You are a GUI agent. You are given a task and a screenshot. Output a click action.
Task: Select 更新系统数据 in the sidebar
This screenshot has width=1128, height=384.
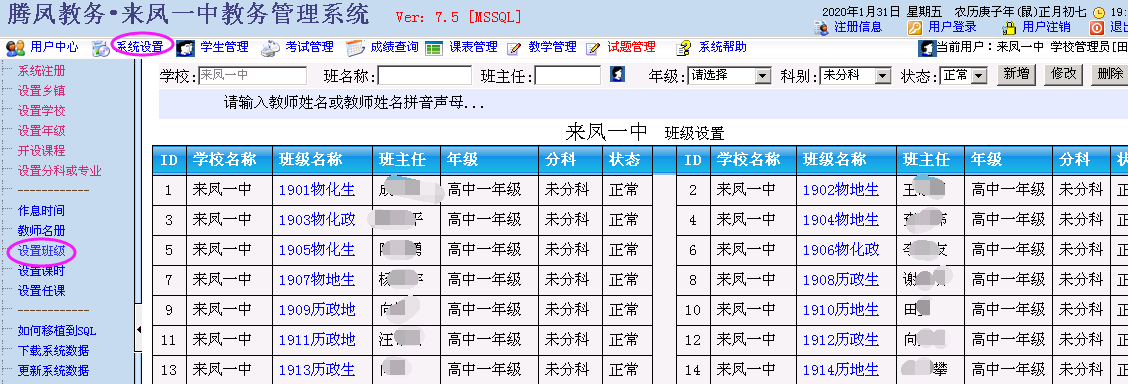click(x=53, y=371)
